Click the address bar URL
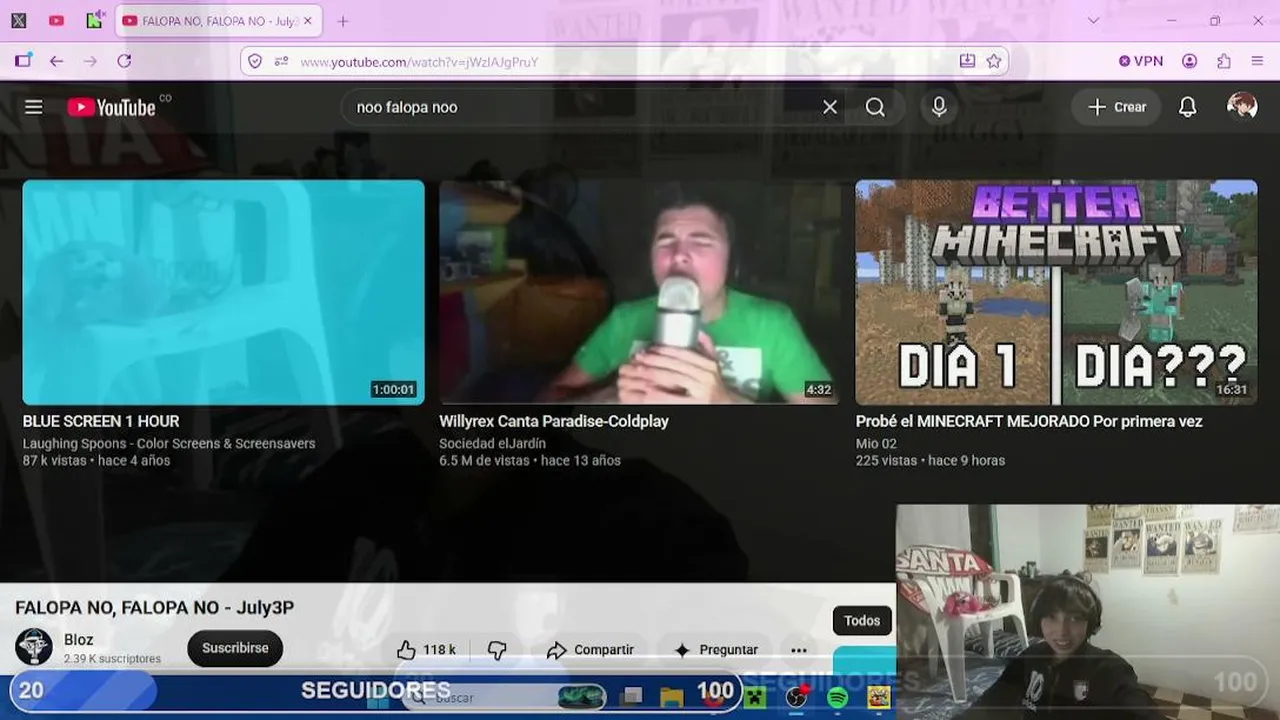 tap(419, 62)
